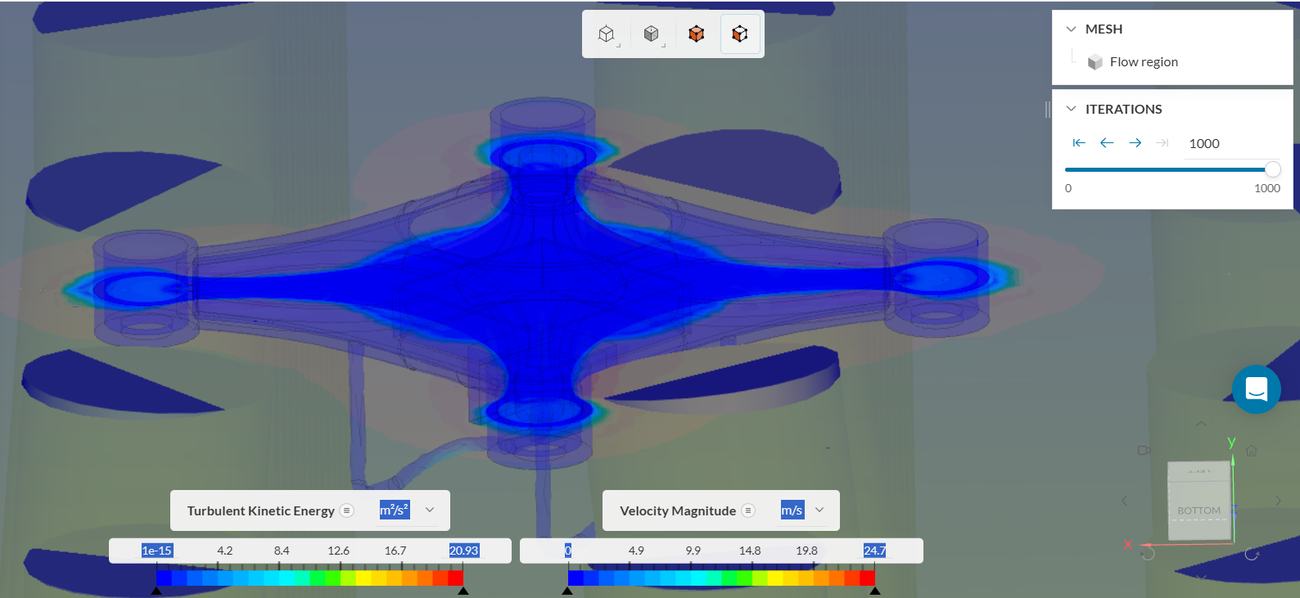Expand the Turbulent Kinetic Energy dropdown chevron

coord(430,510)
